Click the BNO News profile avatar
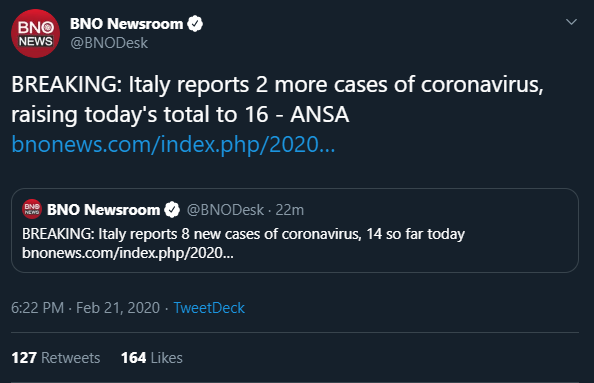594x383 pixels. (x=35, y=33)
